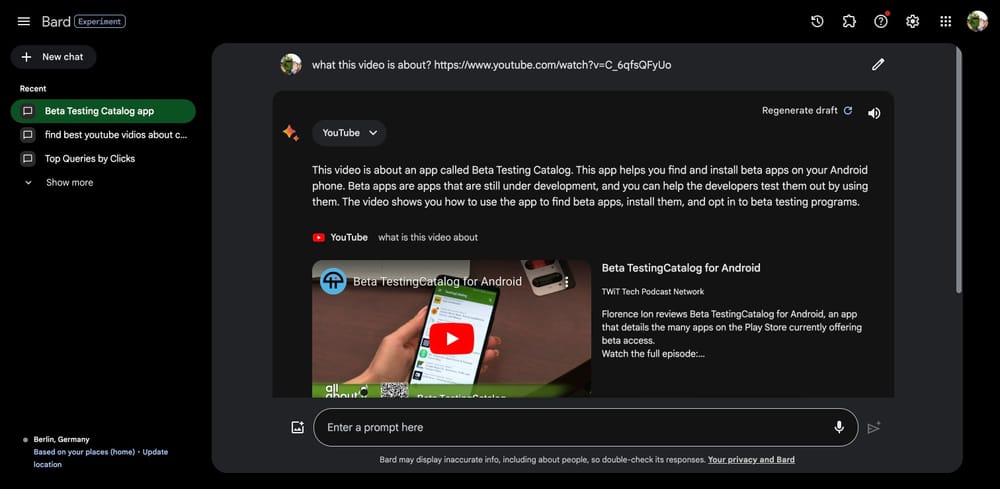Select Beta Testing Catalog app chat

pyautogui.click(x=100, y=111)
